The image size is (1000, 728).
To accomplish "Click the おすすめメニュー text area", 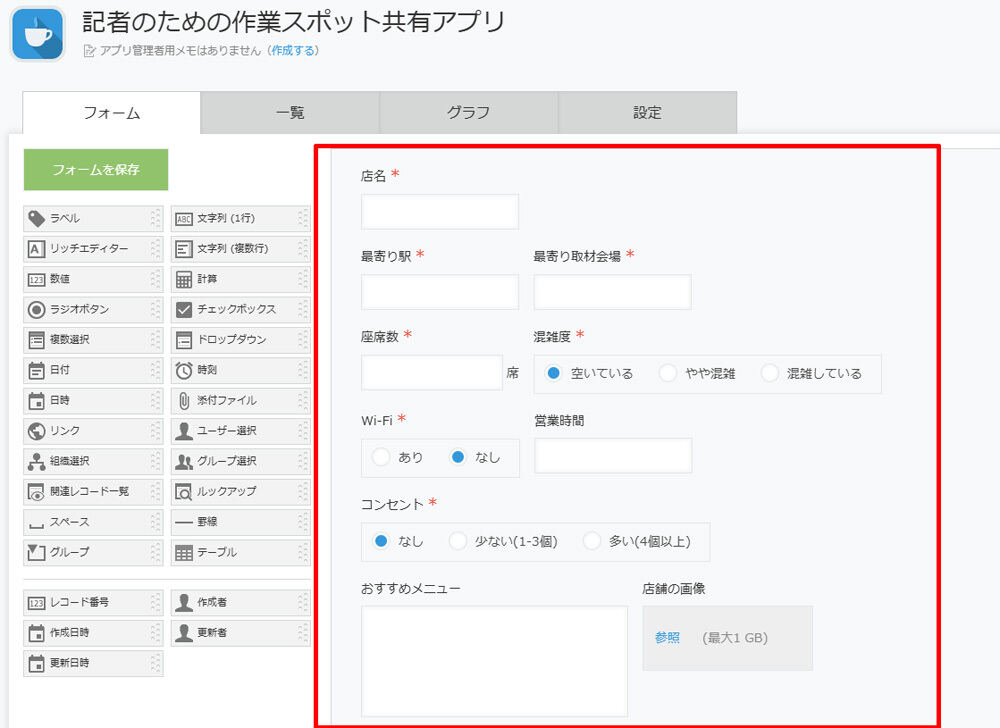I will coord(494,661).
